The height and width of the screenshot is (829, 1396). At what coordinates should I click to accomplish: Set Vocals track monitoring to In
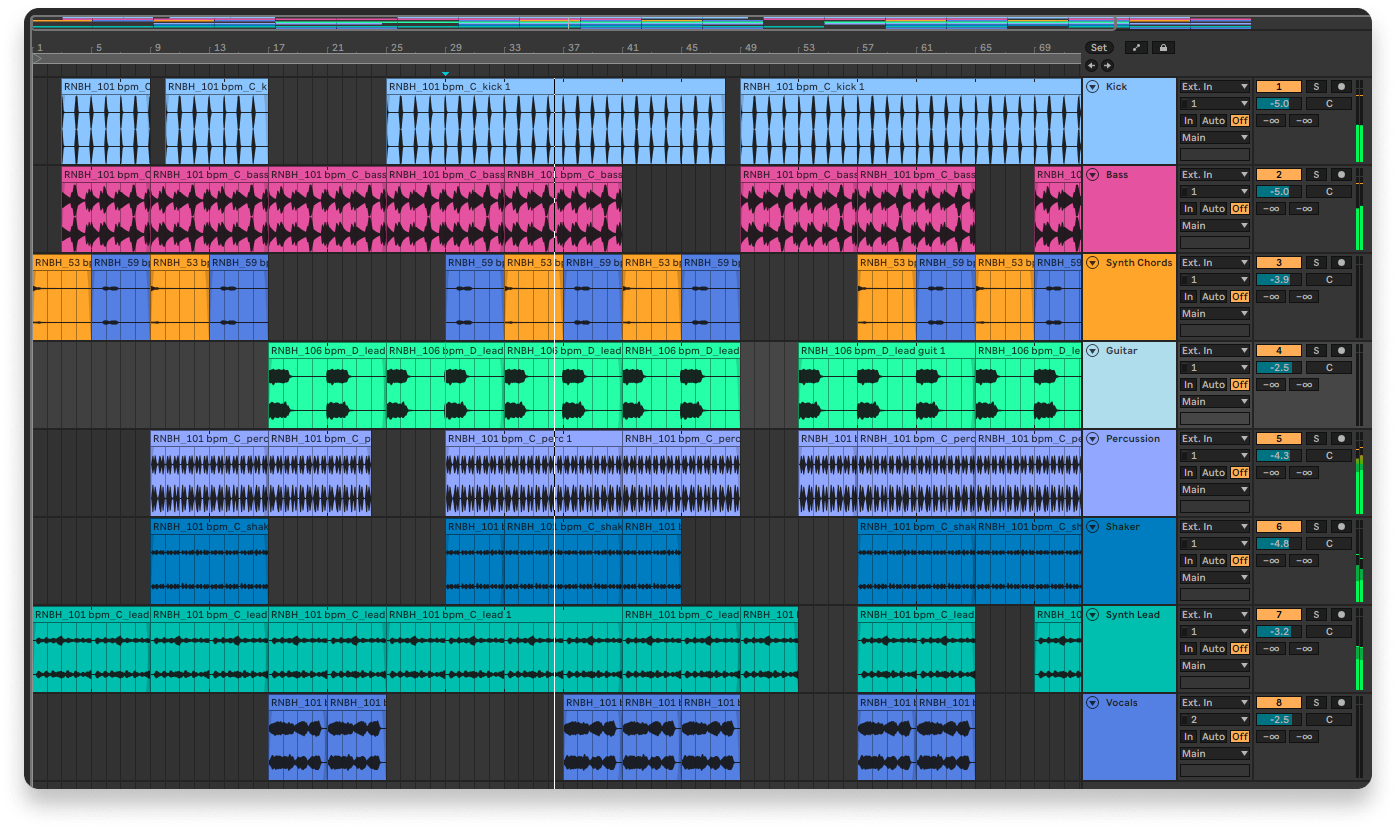click(1188, 737)
